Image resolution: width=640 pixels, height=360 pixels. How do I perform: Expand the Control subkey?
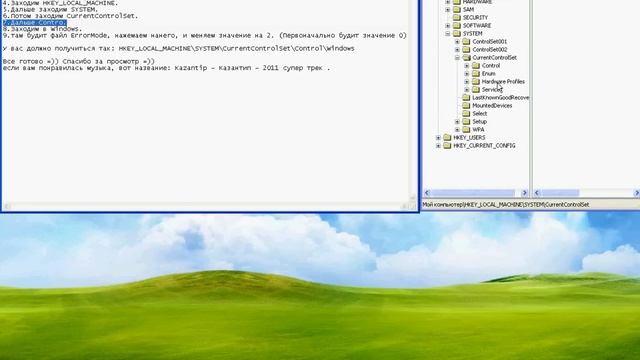(467, 65)
